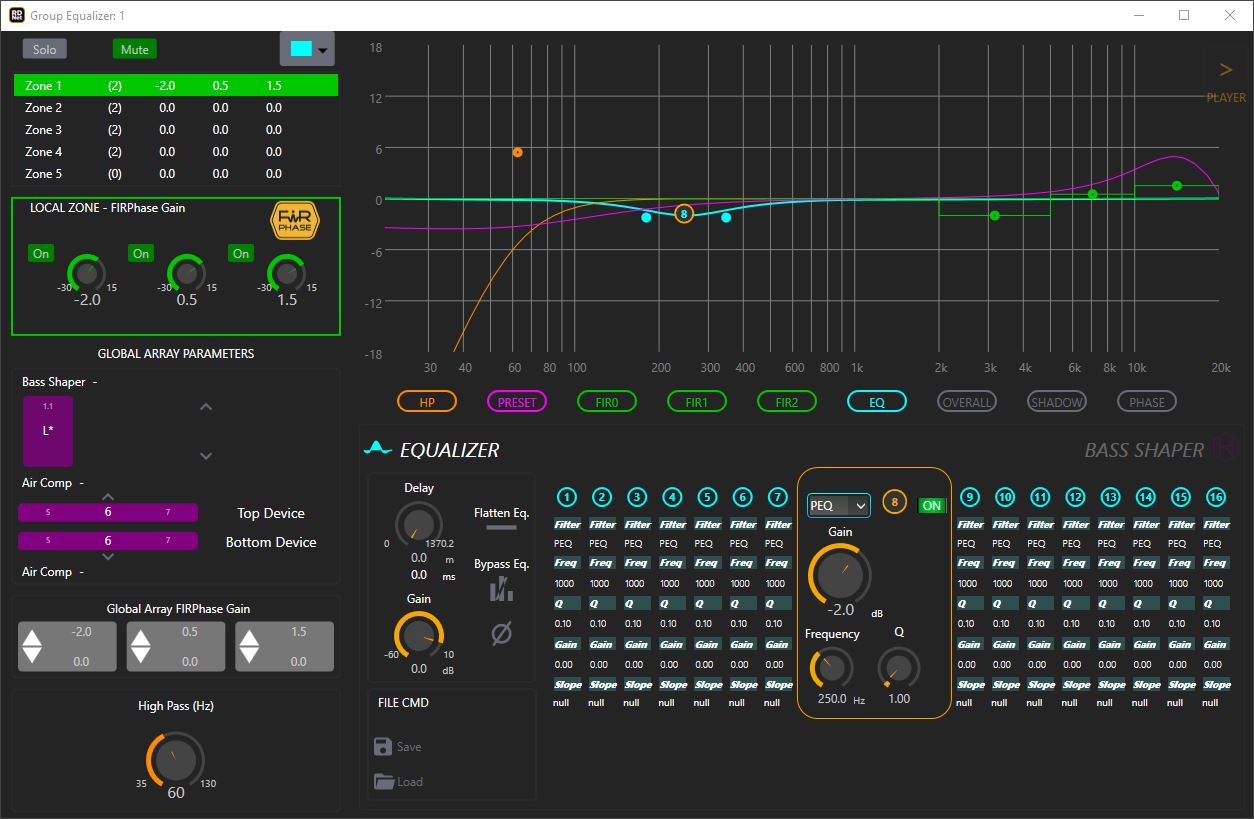Click the Load folder icon

[x=384, y=782]
